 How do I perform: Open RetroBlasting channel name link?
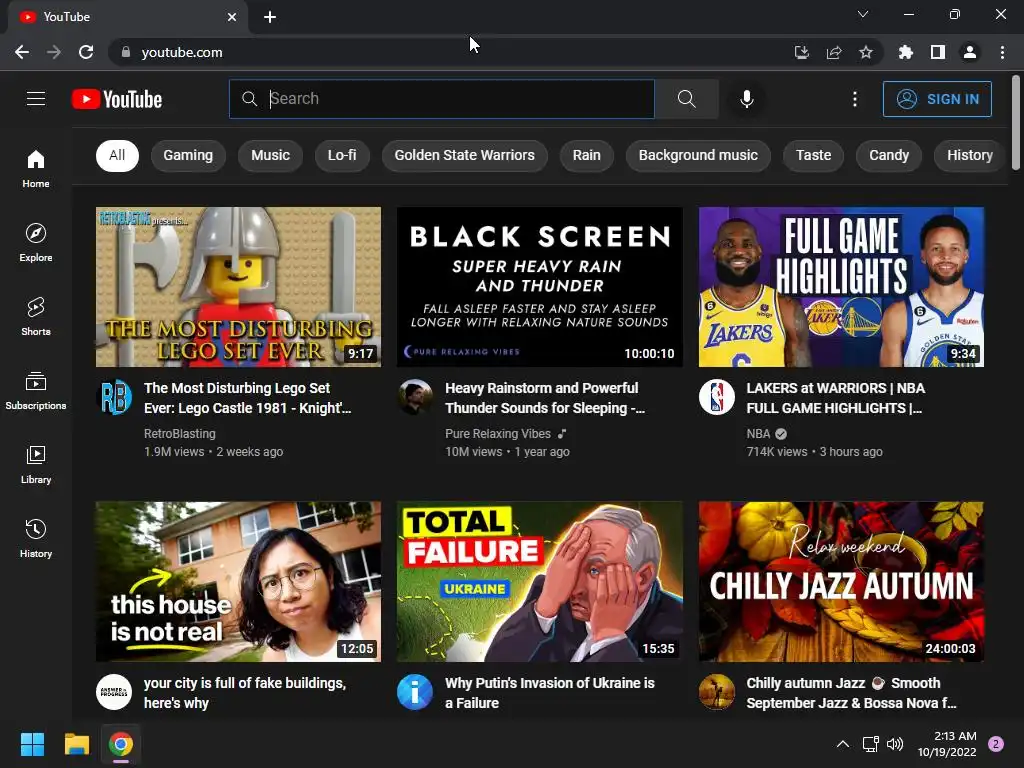[x=180, y=434]
